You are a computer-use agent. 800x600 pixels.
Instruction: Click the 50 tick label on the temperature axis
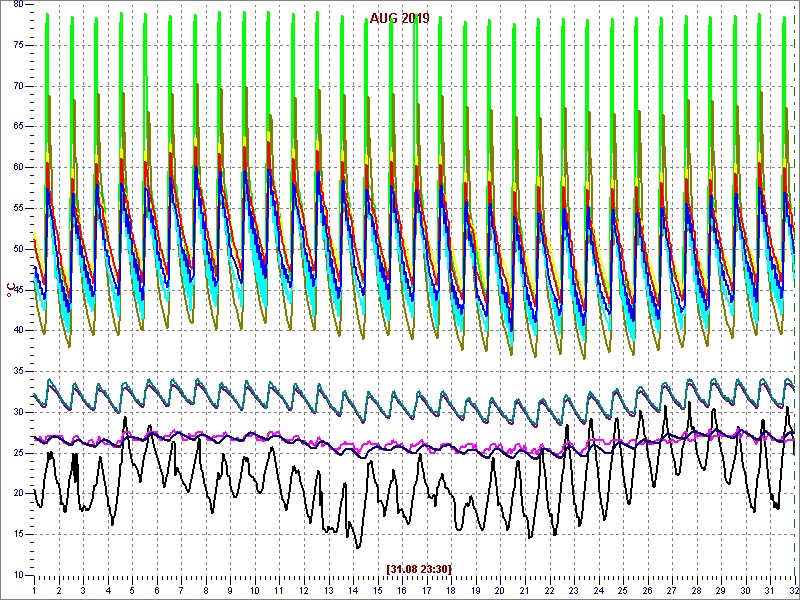18,249
